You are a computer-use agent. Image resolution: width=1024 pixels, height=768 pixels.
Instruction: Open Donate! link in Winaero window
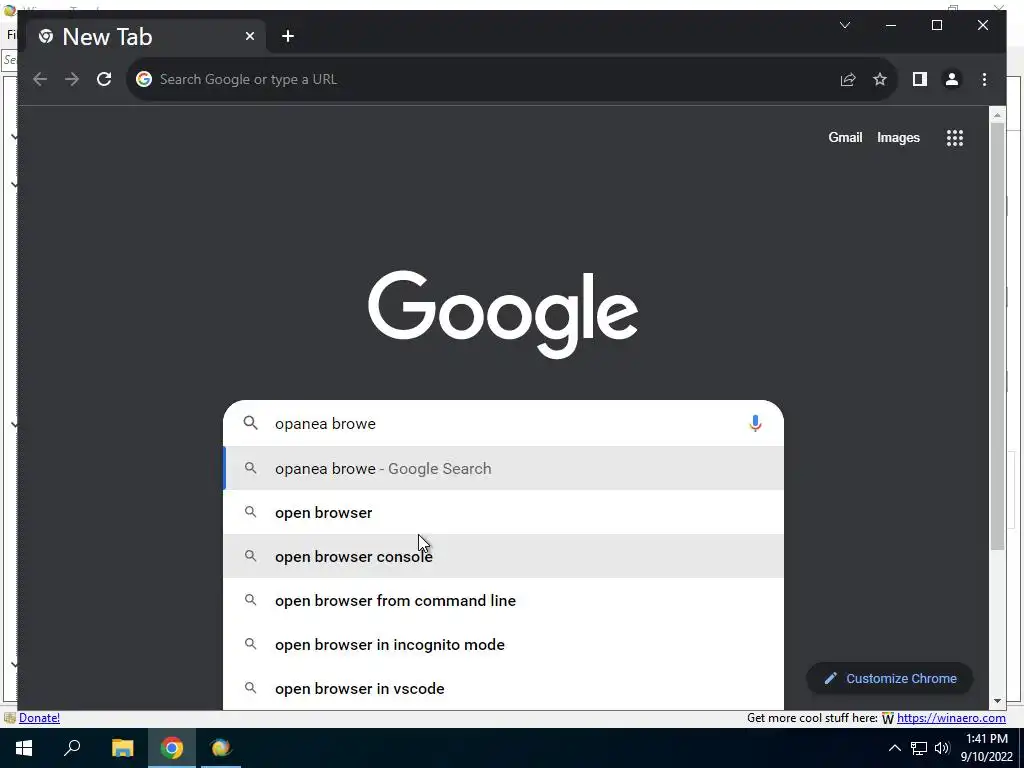(x=39, y=718)
